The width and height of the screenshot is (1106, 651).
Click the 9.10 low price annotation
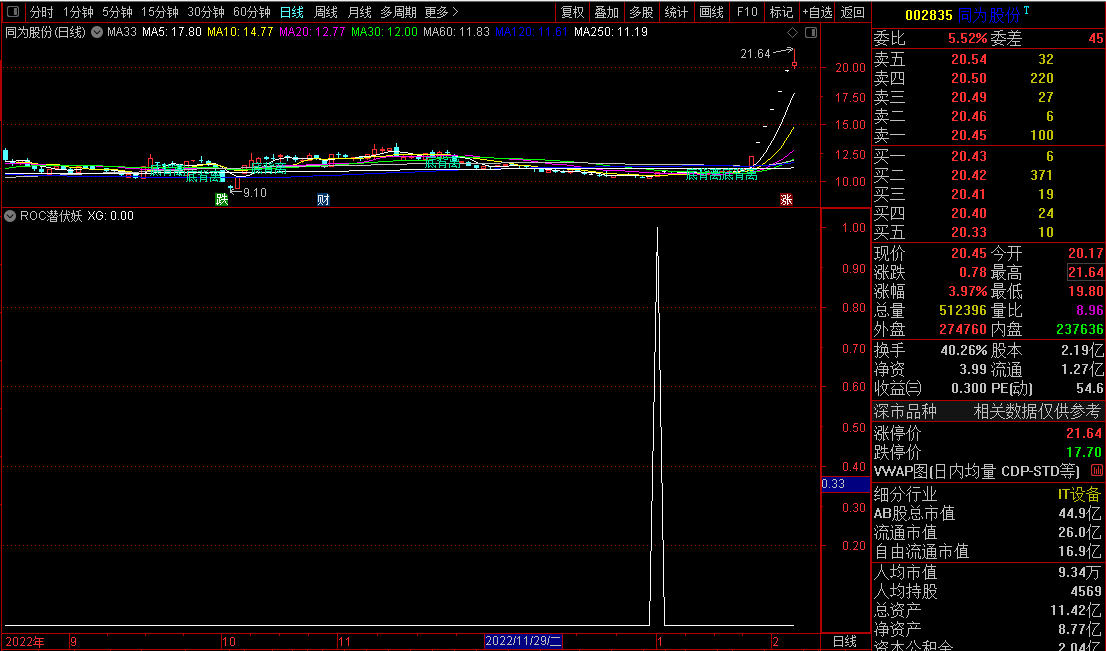click(x=255, y=193)
